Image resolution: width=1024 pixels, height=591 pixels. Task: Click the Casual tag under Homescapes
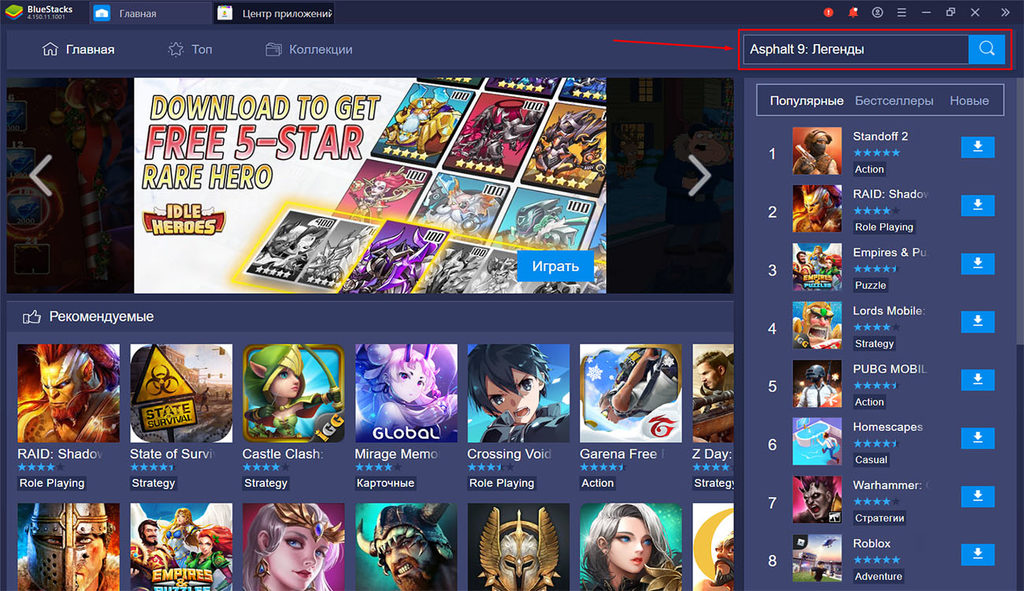871,460
